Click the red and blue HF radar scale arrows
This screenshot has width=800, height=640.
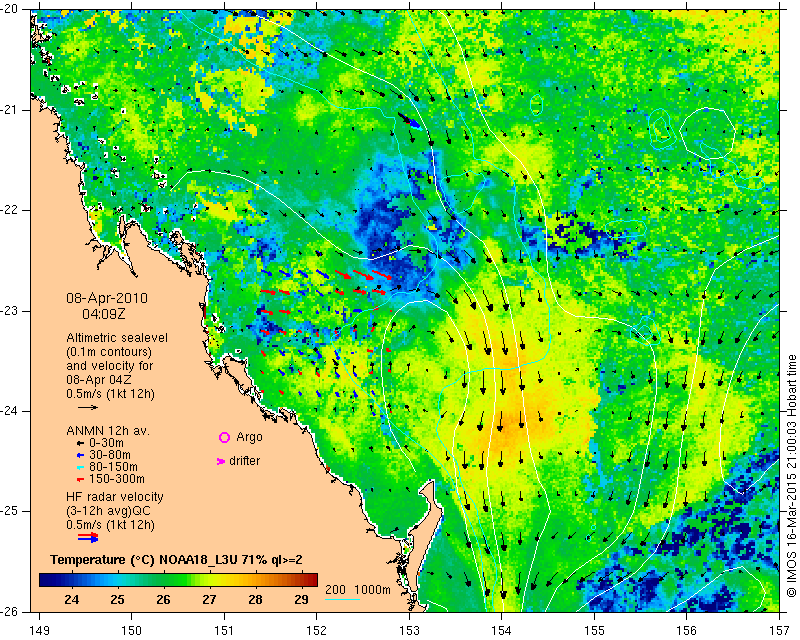(x=88, y=537)
